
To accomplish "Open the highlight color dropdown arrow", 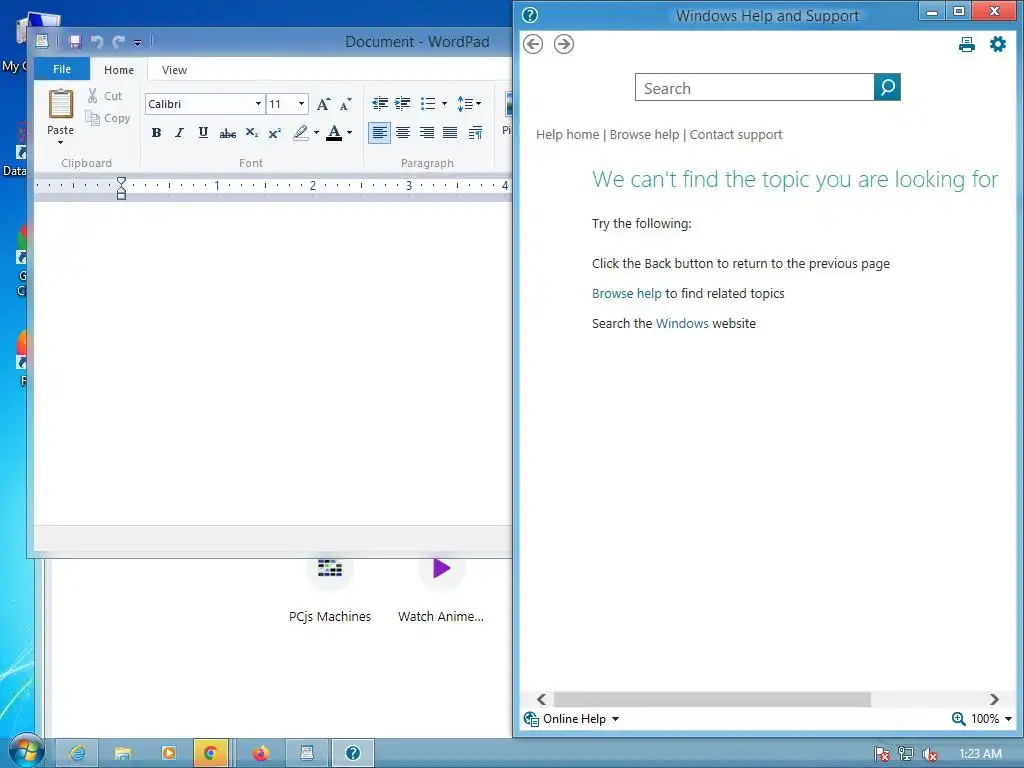I will coord(317,133).
